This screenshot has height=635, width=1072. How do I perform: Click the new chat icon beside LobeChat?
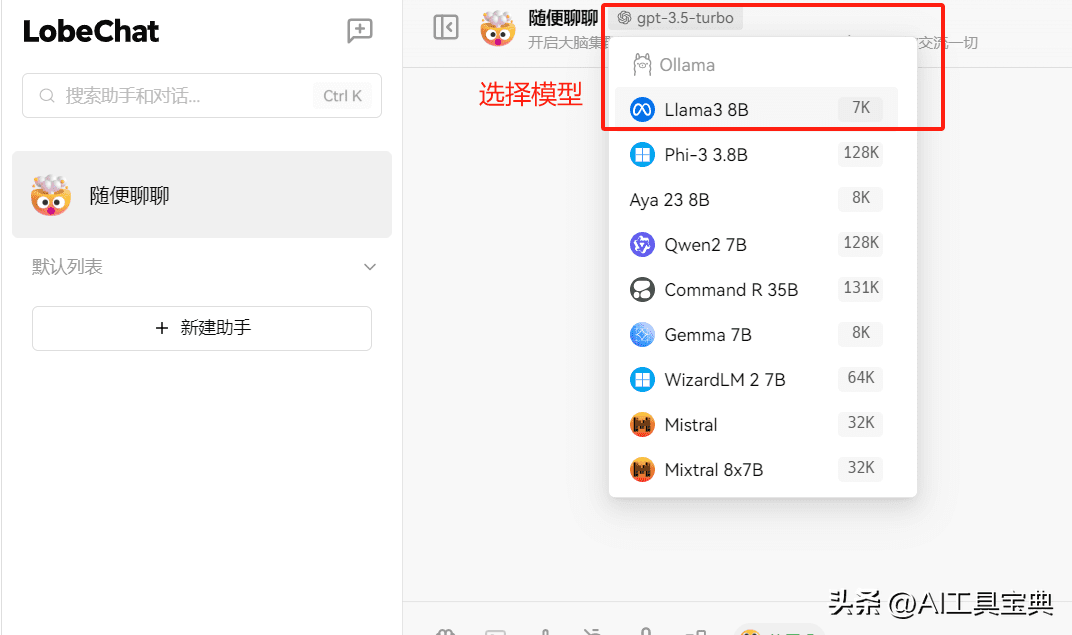click(x=359, y=31)
